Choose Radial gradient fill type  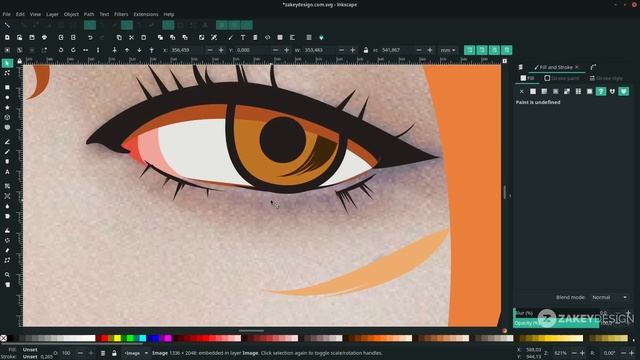tap(556, 91)
